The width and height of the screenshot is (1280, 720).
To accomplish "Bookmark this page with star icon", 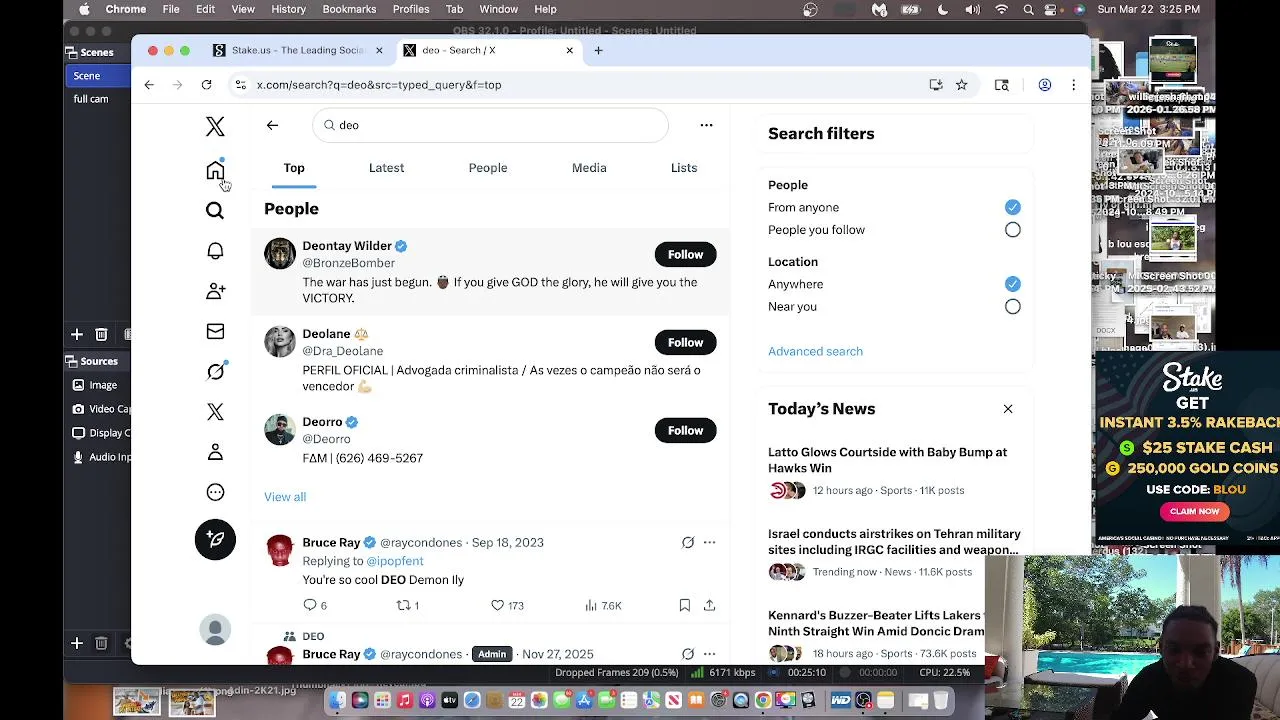I will [x=961, y=85].
